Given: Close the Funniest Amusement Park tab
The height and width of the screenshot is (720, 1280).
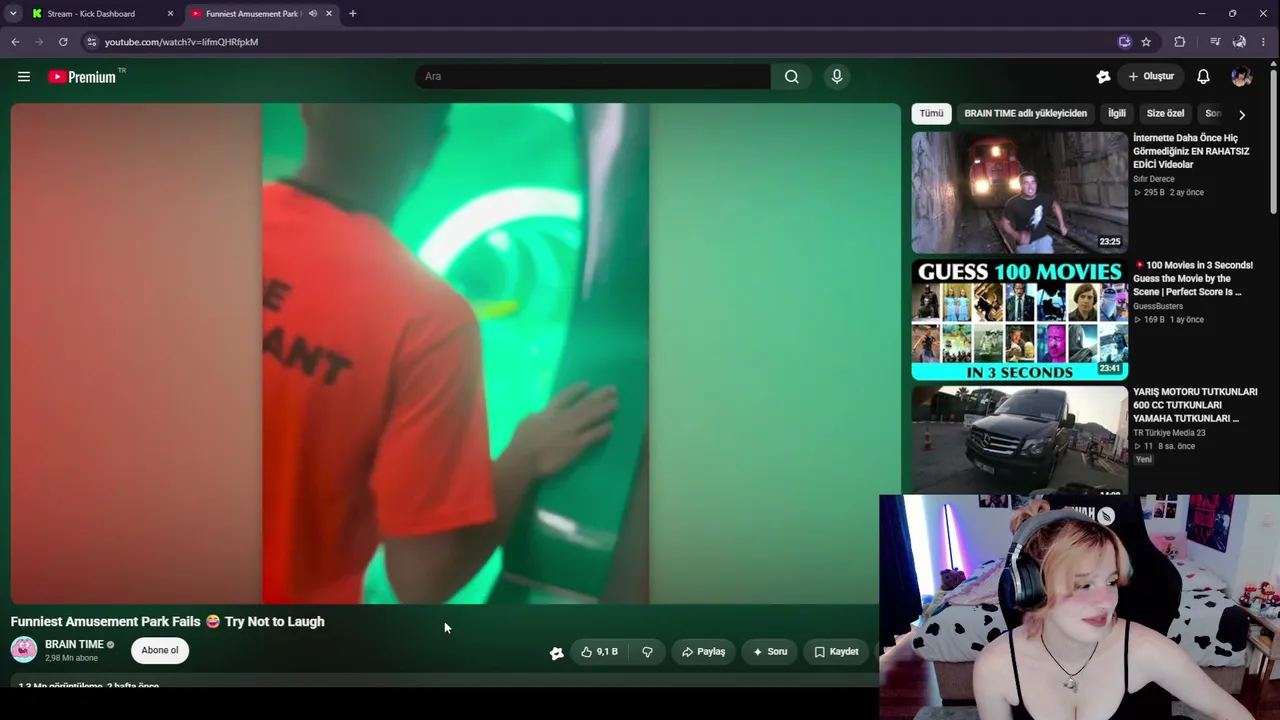Looking at the screenshot, I should (x=328, y=14).
